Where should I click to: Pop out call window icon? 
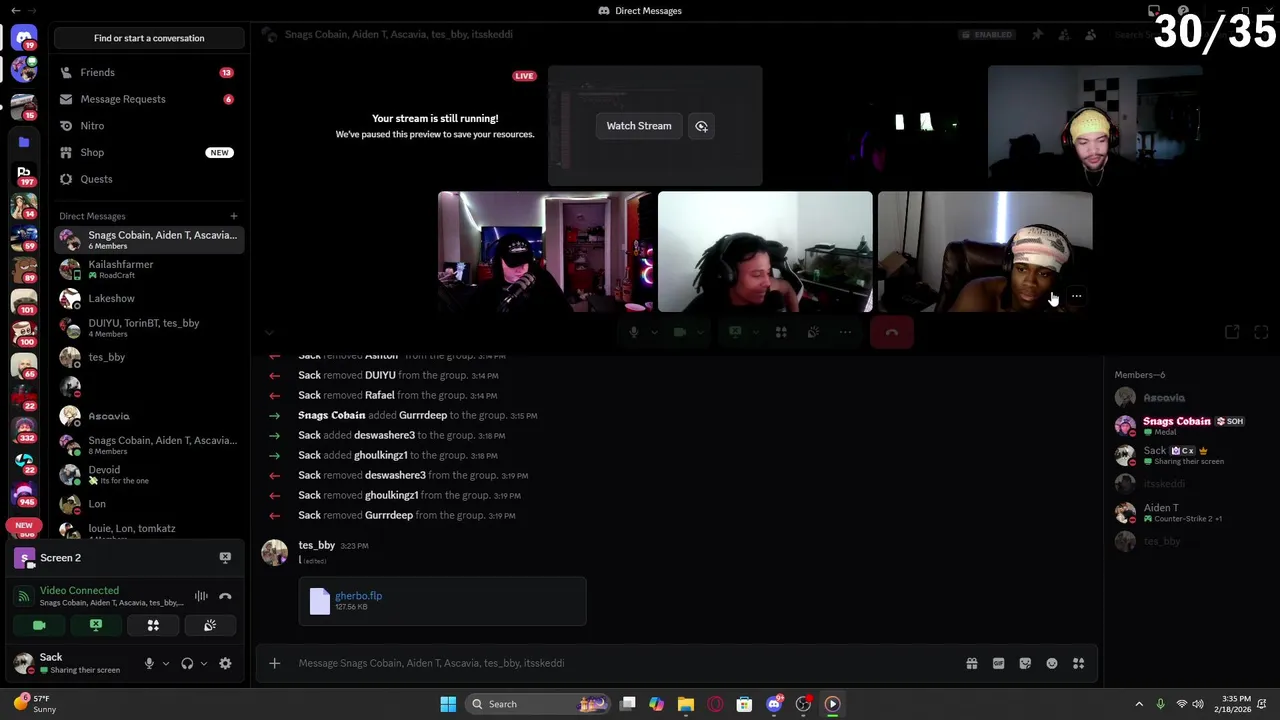pos(1232,332)
